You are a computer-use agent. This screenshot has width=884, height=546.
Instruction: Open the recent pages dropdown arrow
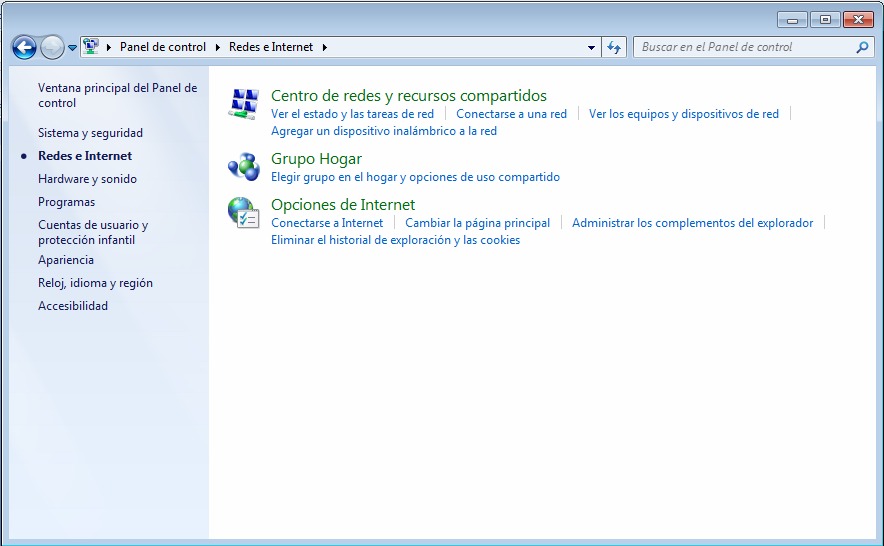point(72,48)
